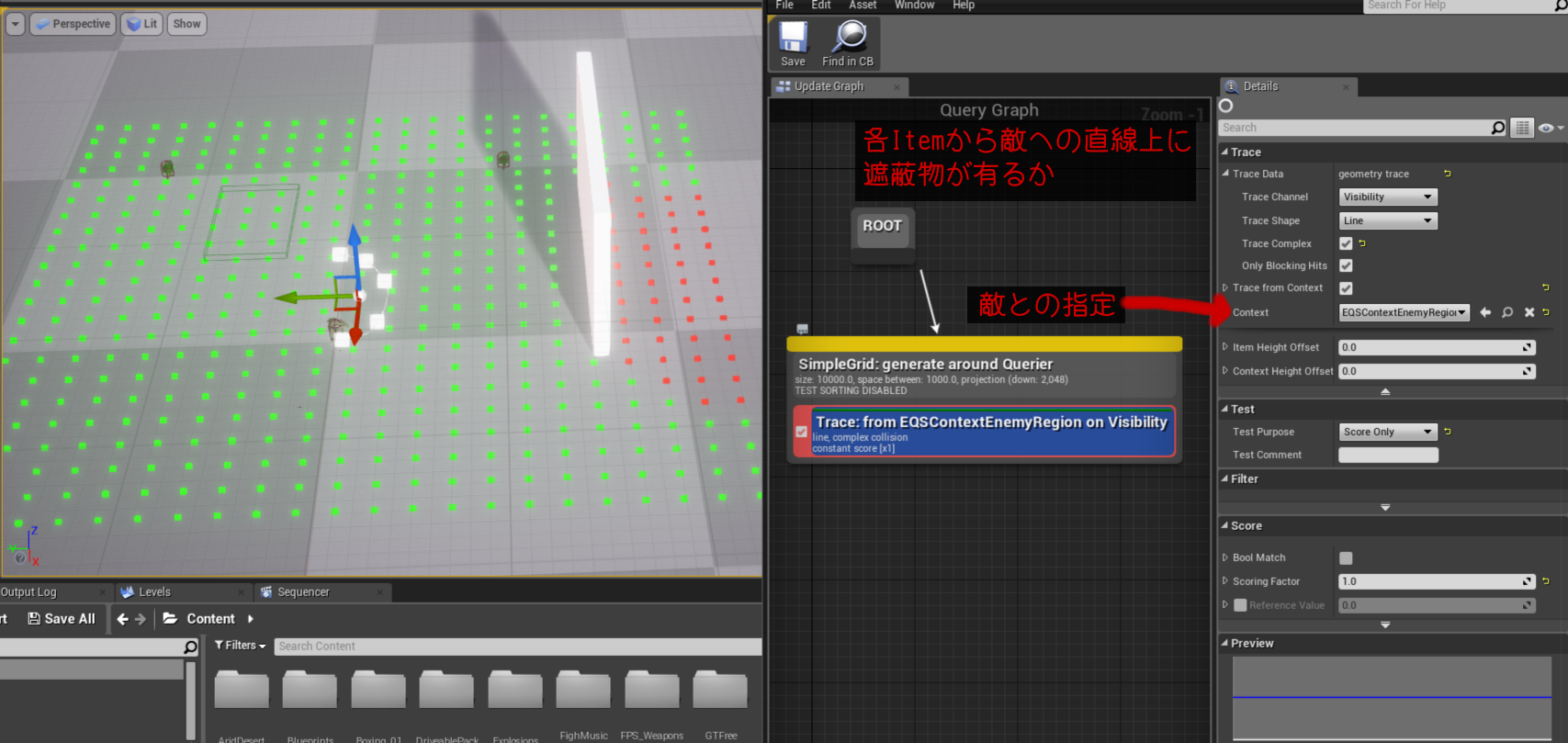Click the Scoring Factor value field
This screenshot has width=1568, height=743.
point(1428,581)
